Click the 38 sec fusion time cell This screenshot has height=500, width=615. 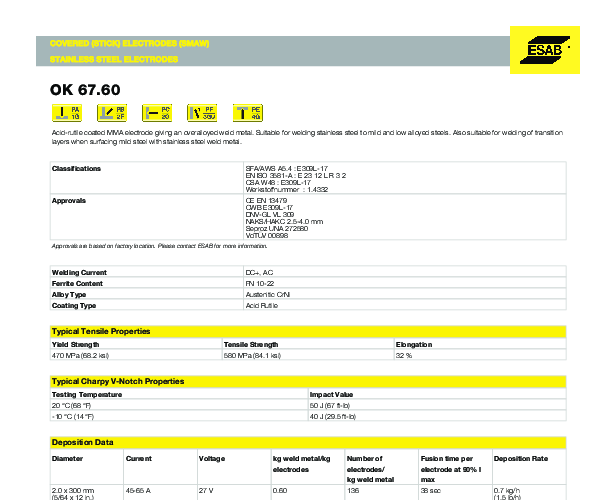coord(430,491)
